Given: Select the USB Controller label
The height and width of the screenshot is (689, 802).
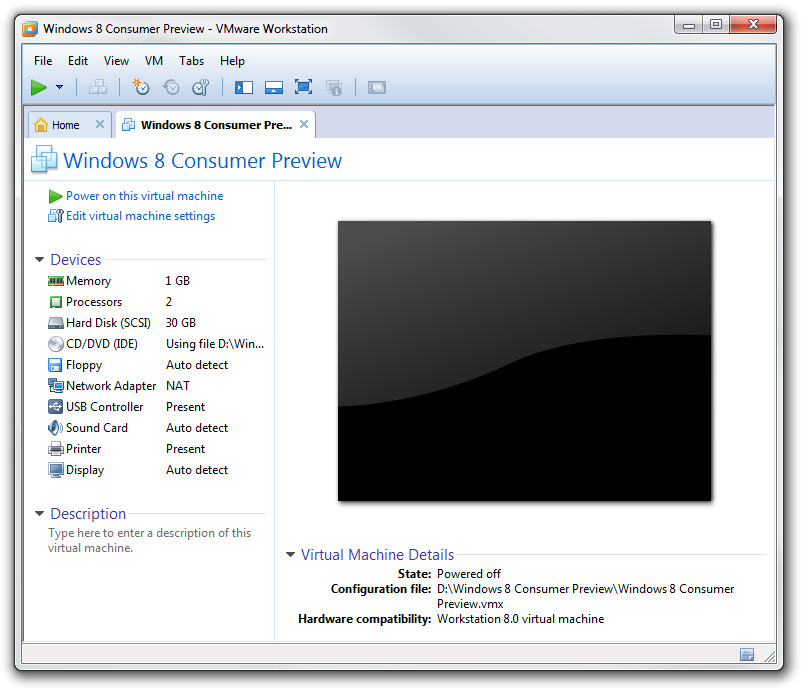Looking at the screenshot, I should coord(105,407).
